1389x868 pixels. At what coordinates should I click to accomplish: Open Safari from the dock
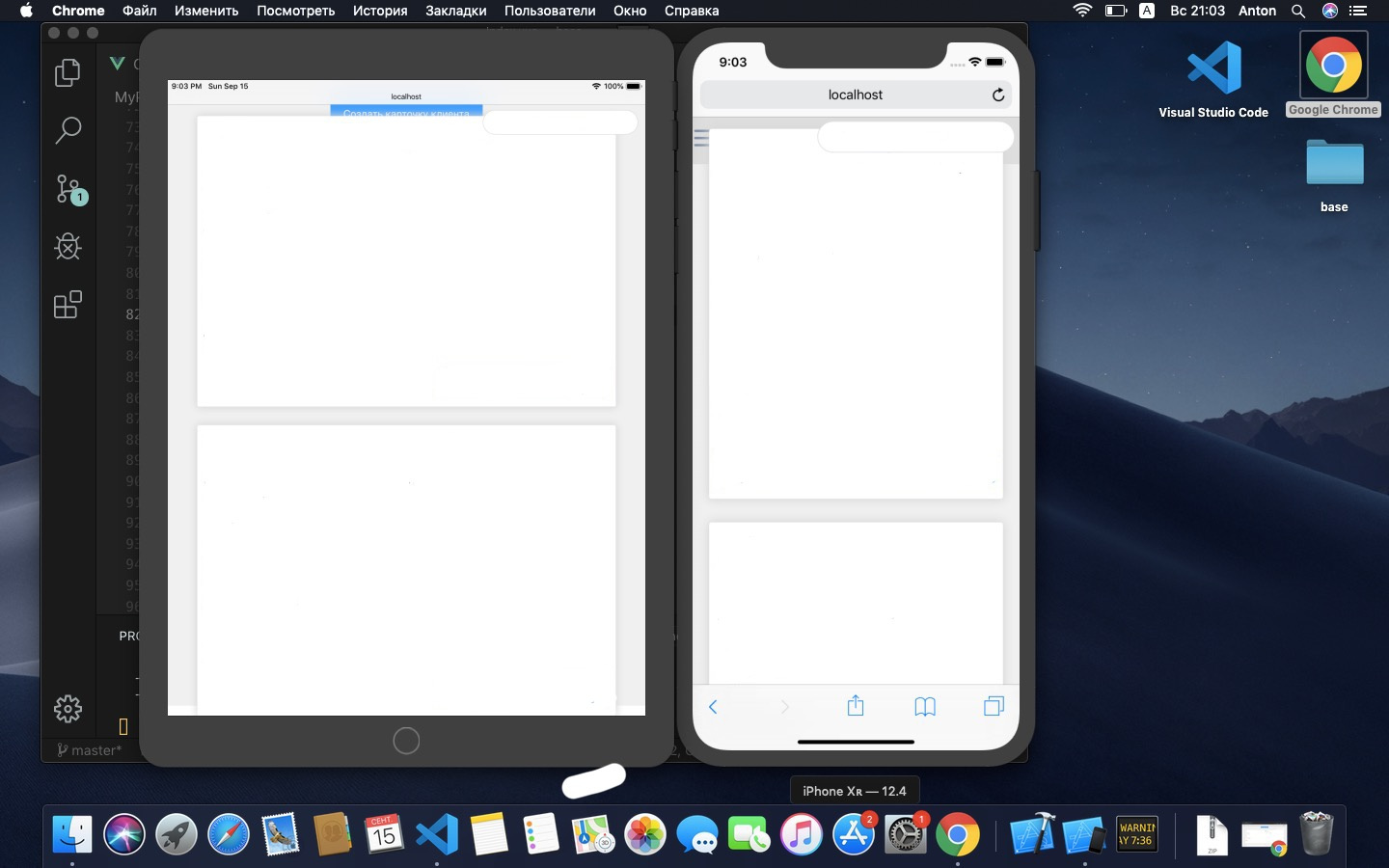point(229,834)
